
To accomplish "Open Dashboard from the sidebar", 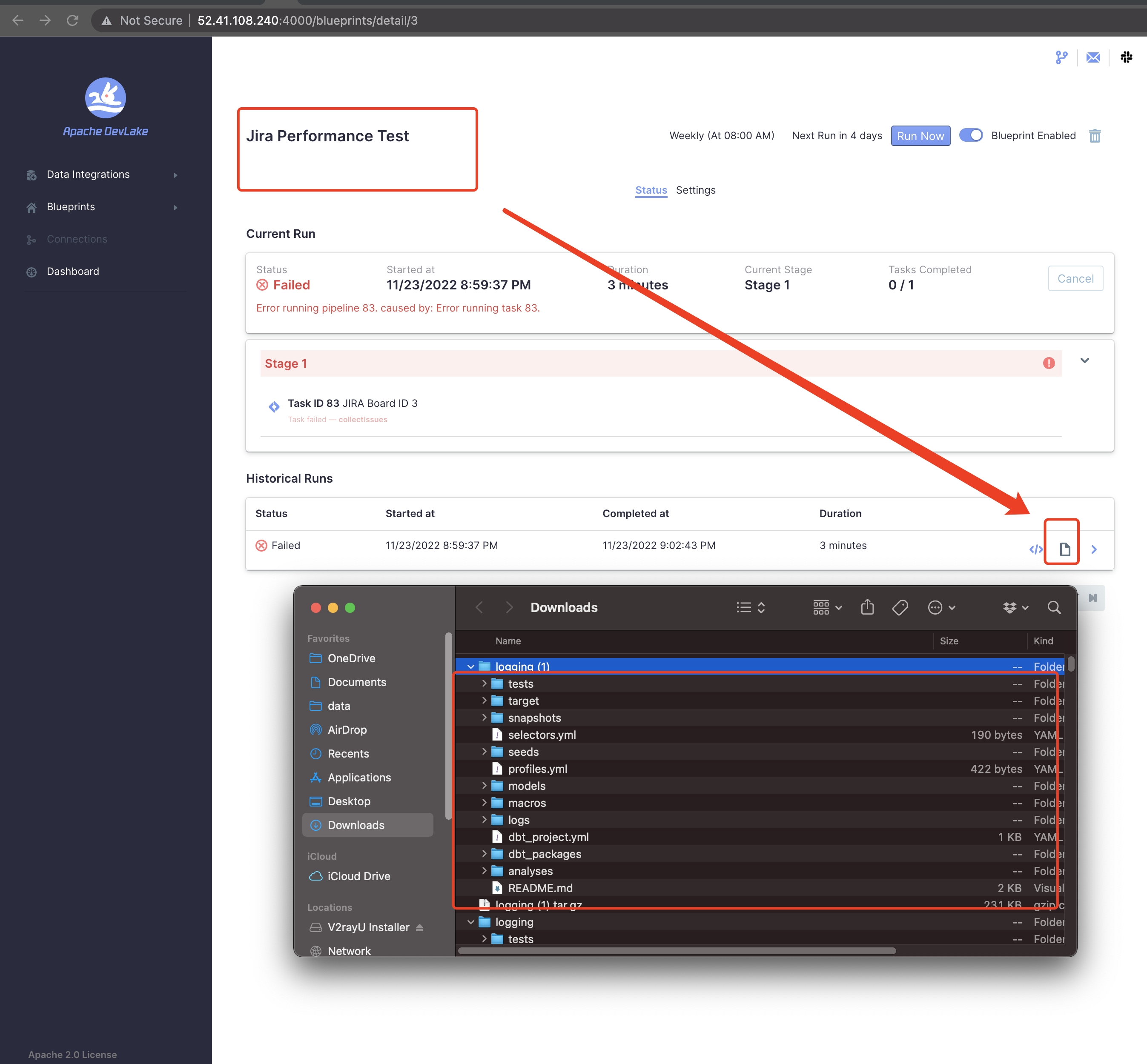I will tap(72, 271).
